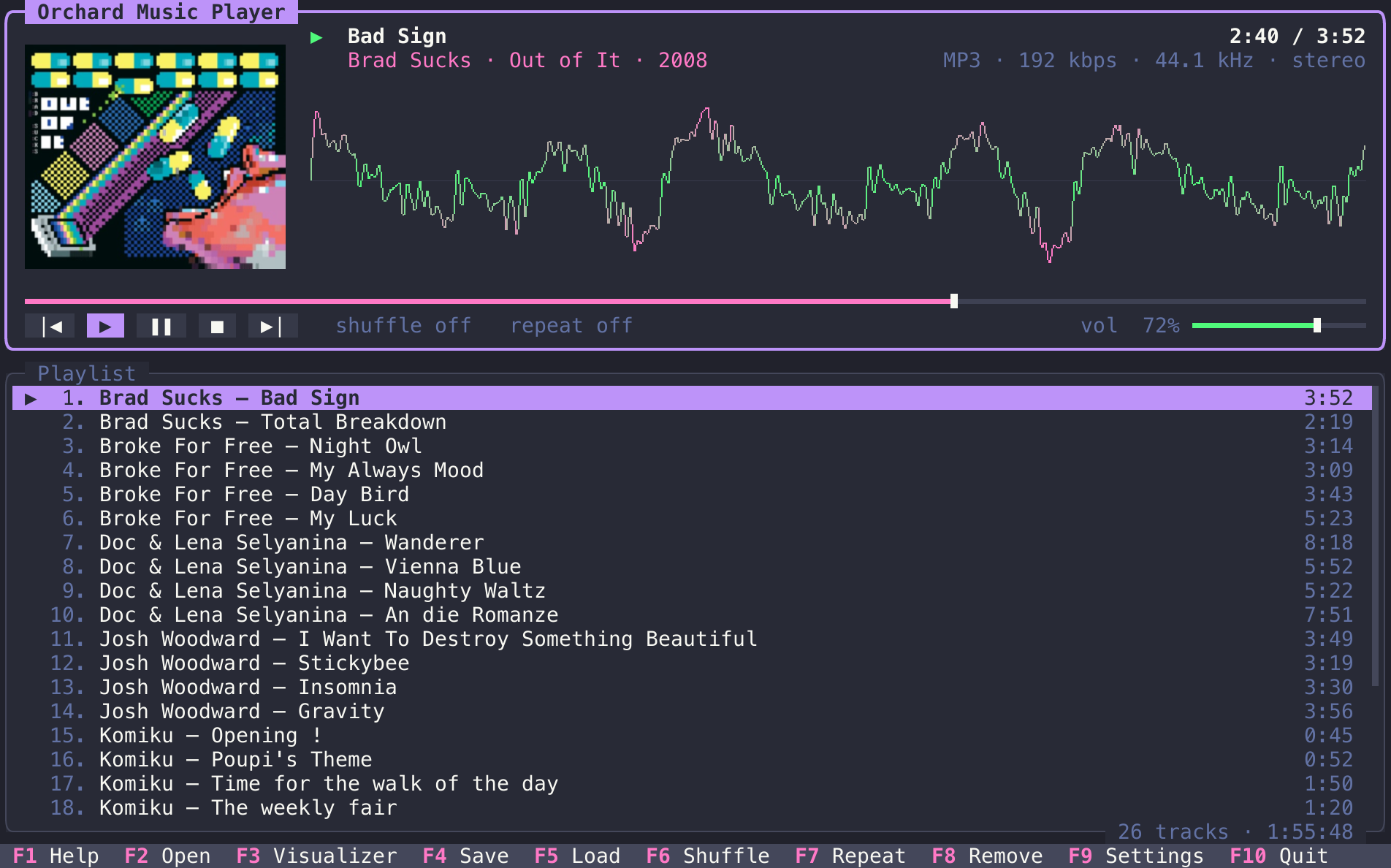Viewport: 1391px width, 868px height.
Task: Adjust the green volume slider
Action: 1279,326
